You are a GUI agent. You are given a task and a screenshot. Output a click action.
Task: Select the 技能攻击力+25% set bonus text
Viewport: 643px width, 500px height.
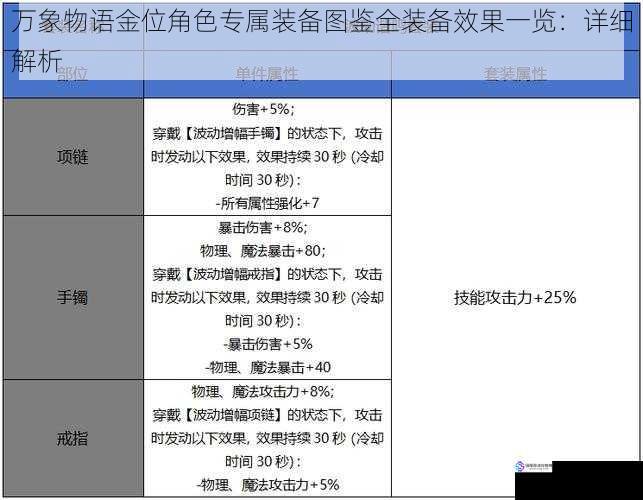pyautogui.click(x=515, y=297)
